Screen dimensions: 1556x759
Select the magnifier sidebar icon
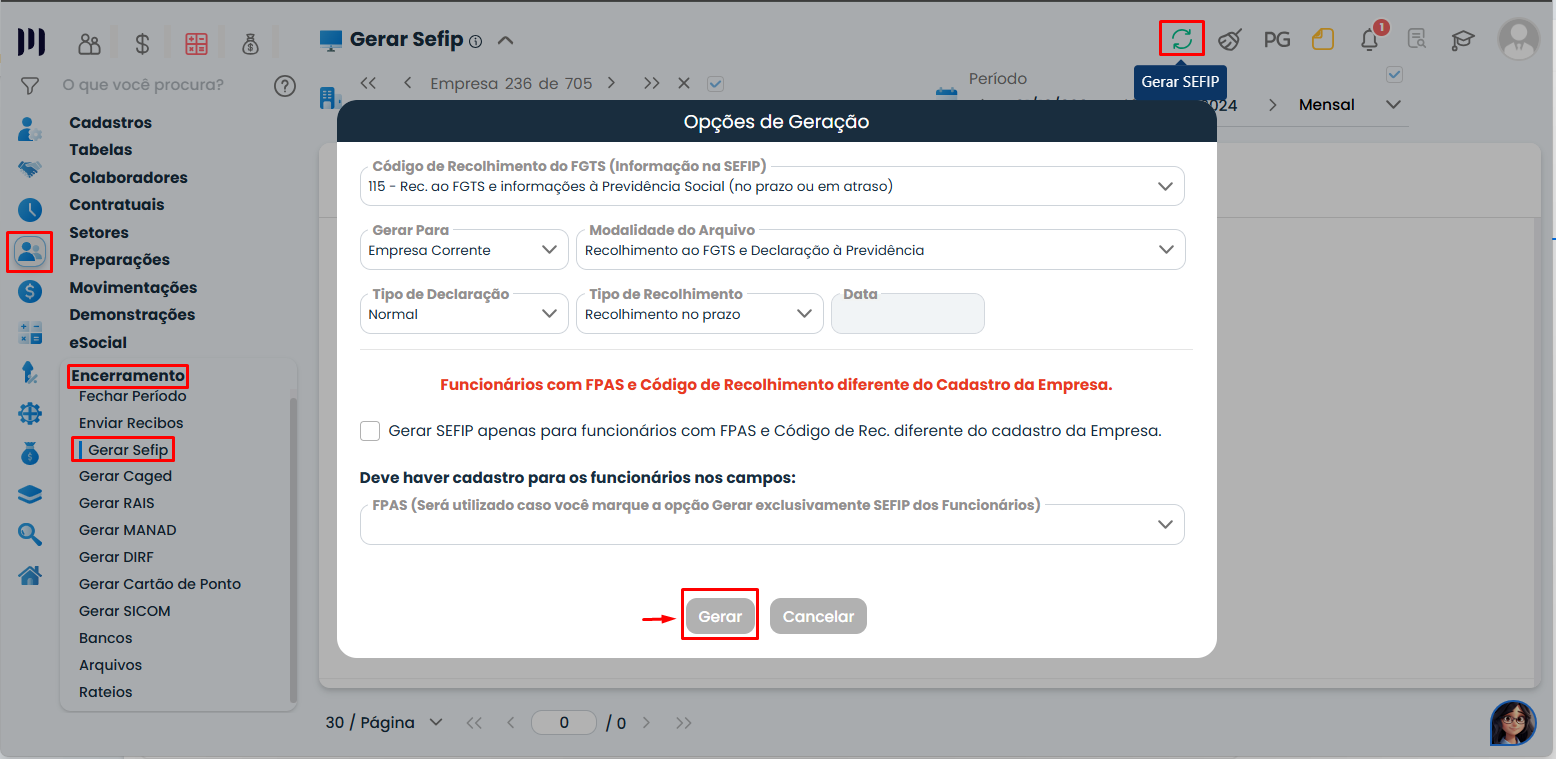tap(30, 535)
